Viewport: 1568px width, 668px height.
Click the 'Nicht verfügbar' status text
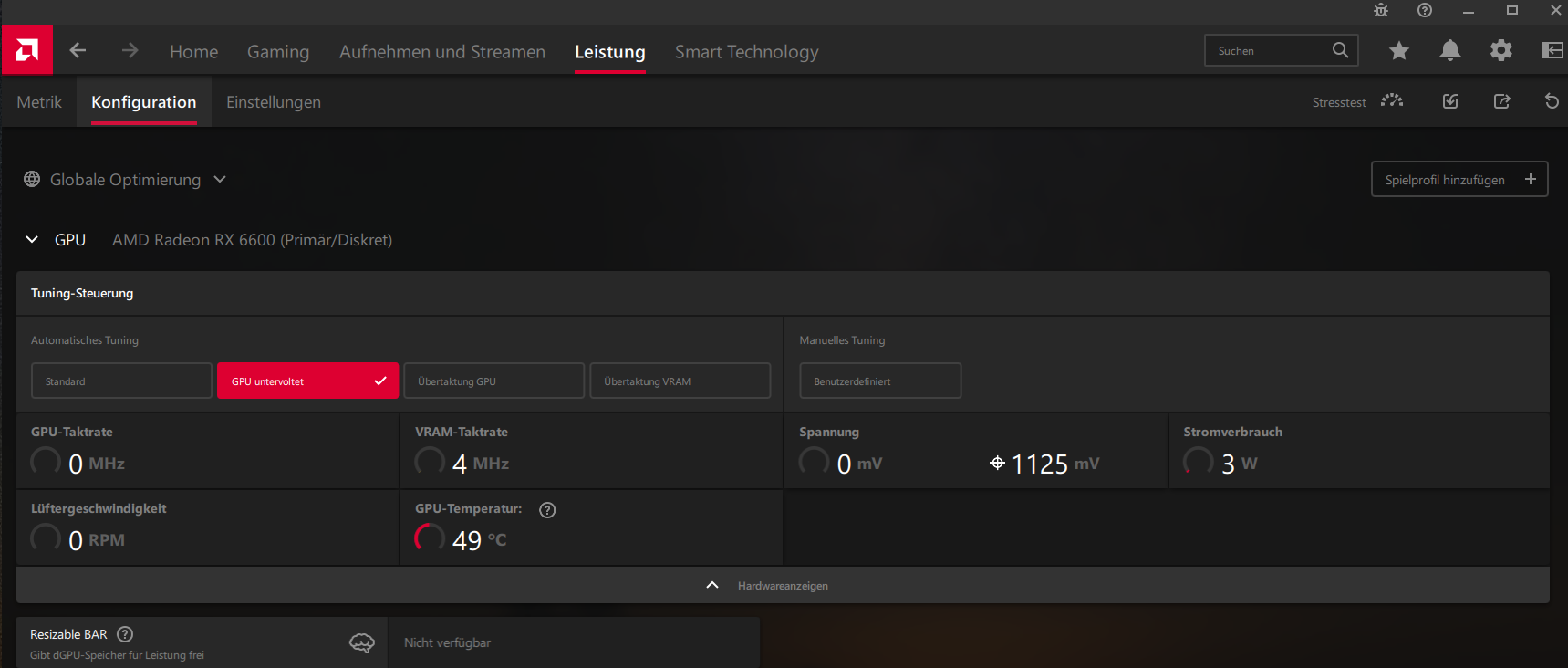point(447,642)
